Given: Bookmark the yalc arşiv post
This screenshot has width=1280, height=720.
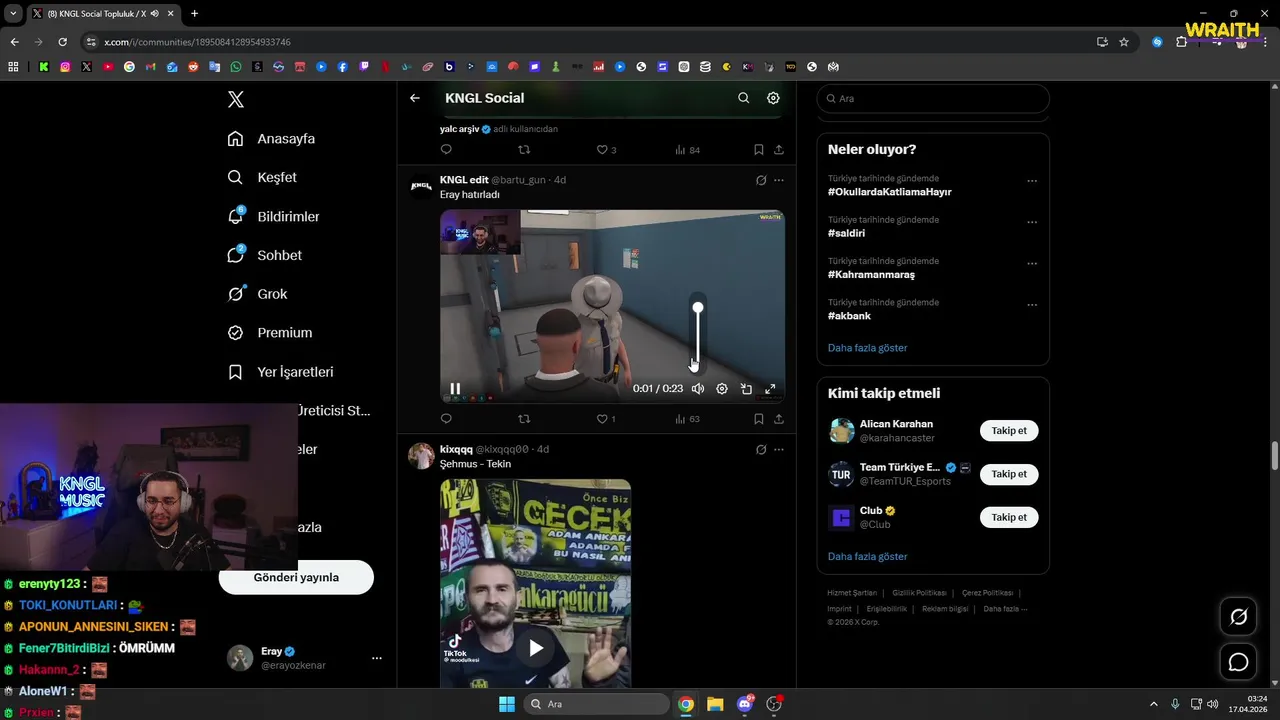Looking at the screenshot, I should 759,150.
